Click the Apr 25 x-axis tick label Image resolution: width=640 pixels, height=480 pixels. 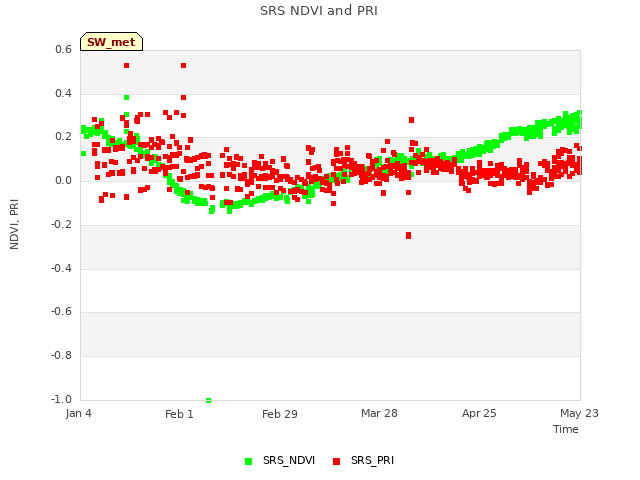pyautogui.click(x=479, y=413)
